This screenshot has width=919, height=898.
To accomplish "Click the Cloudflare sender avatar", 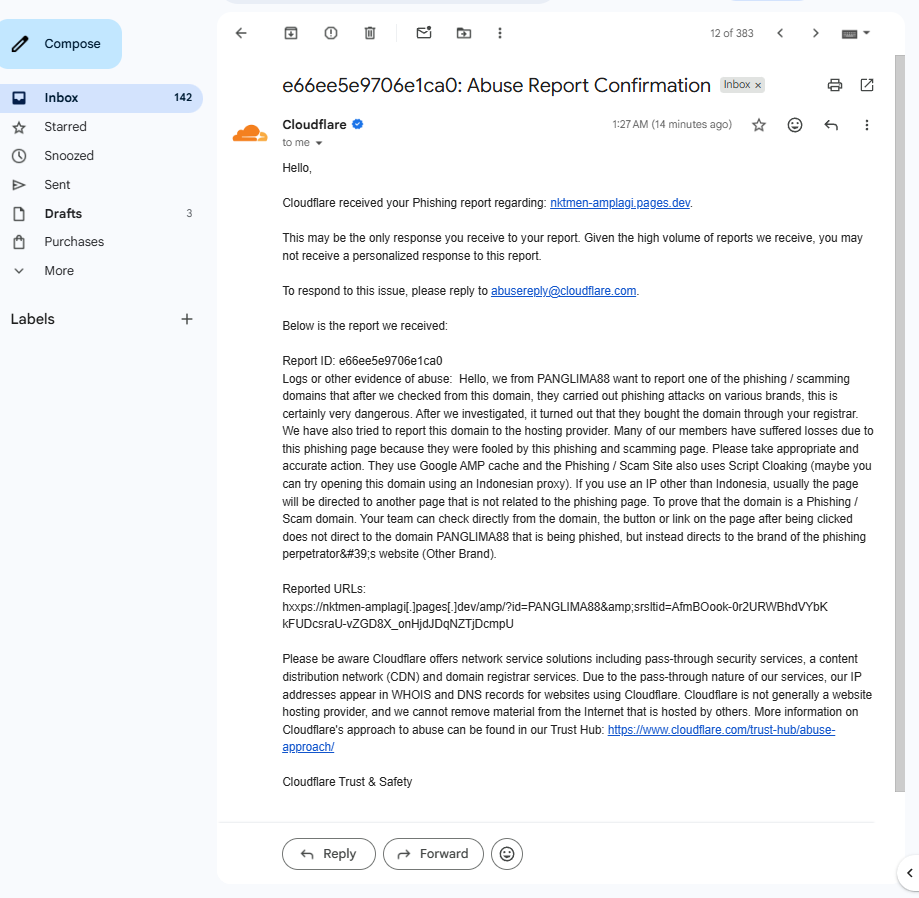I will pyautogui.click(x=250, y=134).
